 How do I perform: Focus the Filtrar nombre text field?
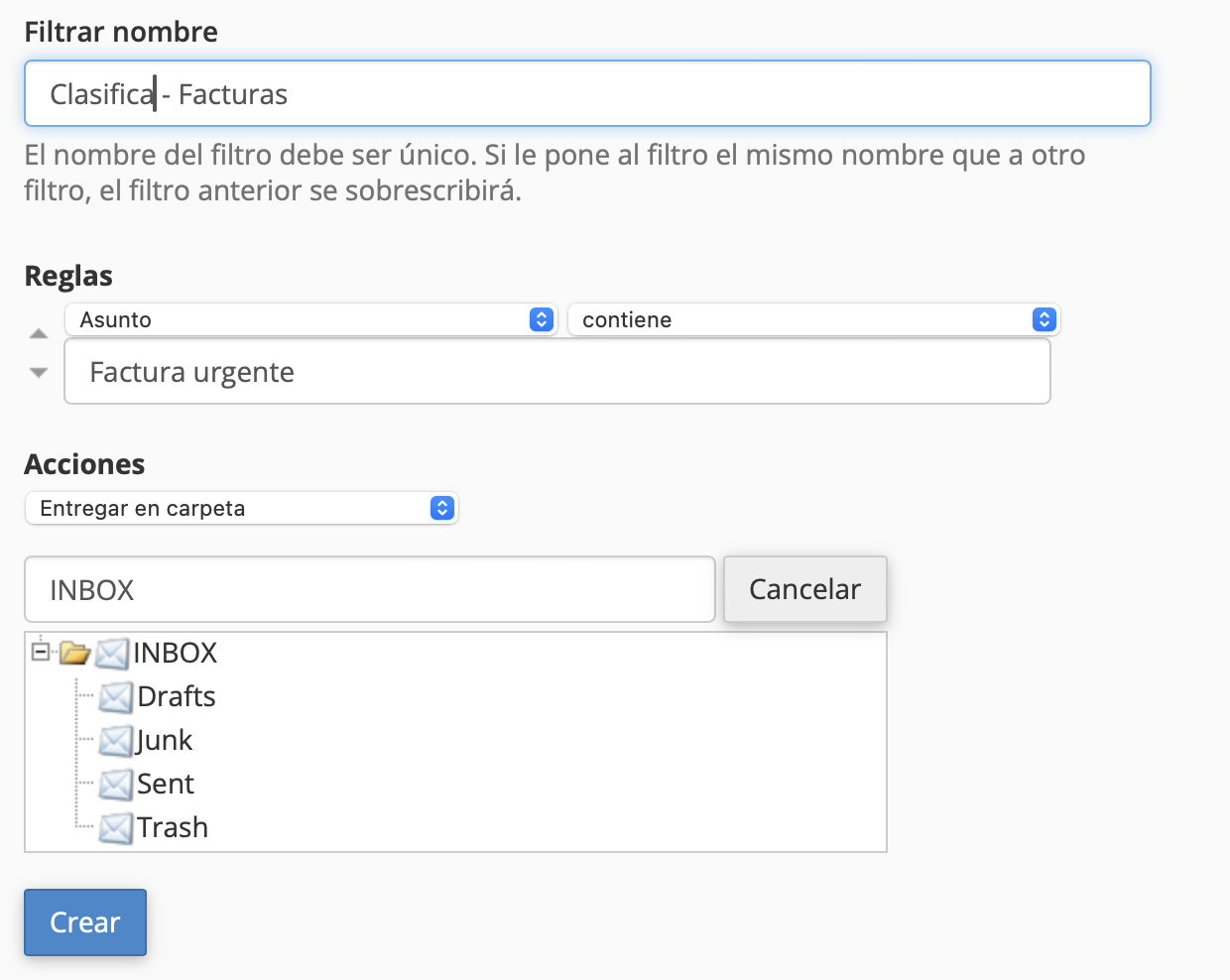pyautogui.click(x=587, y=93)
